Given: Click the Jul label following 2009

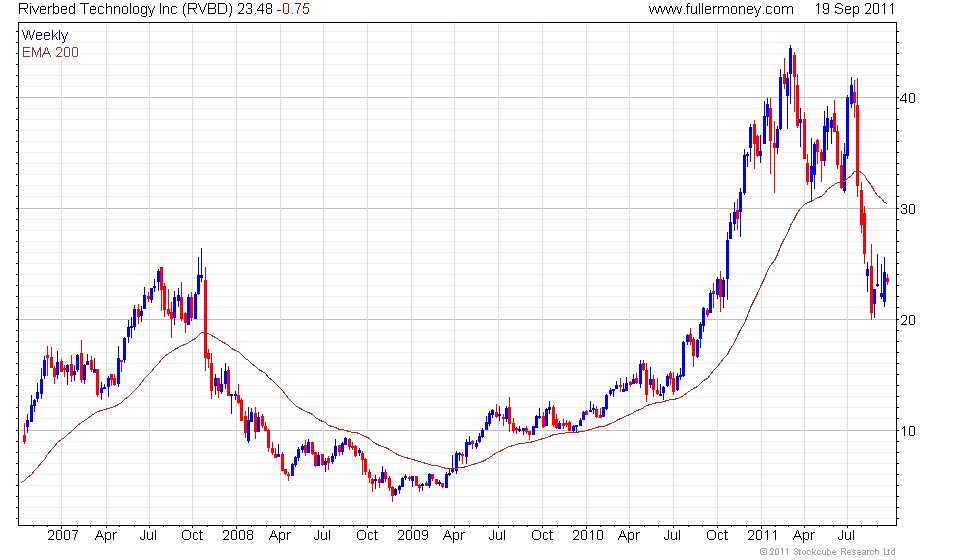Looking at the screenshot, I should click(x=497, y=535).
